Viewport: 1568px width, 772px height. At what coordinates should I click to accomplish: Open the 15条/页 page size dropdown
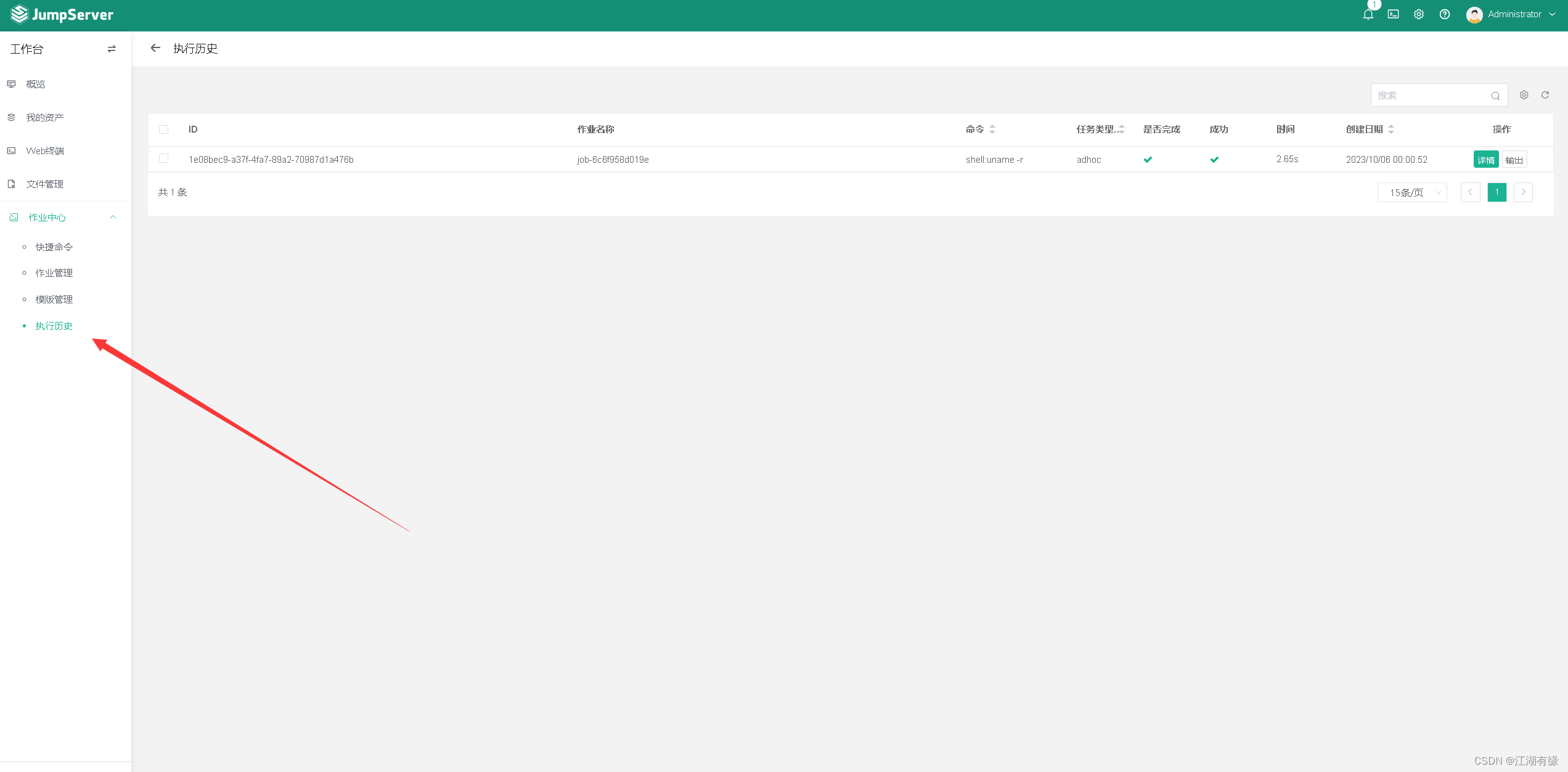[x=1412, y=192]
